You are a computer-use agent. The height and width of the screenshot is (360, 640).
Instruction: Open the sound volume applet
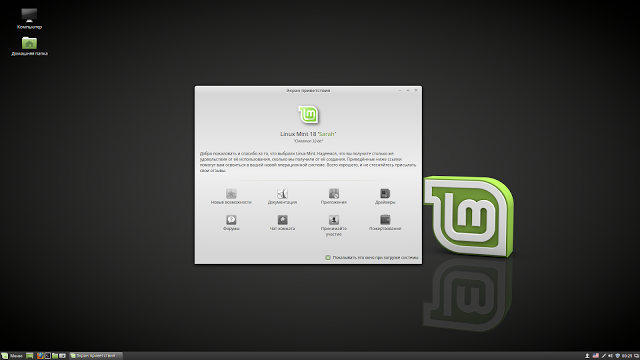pos(610,356)
